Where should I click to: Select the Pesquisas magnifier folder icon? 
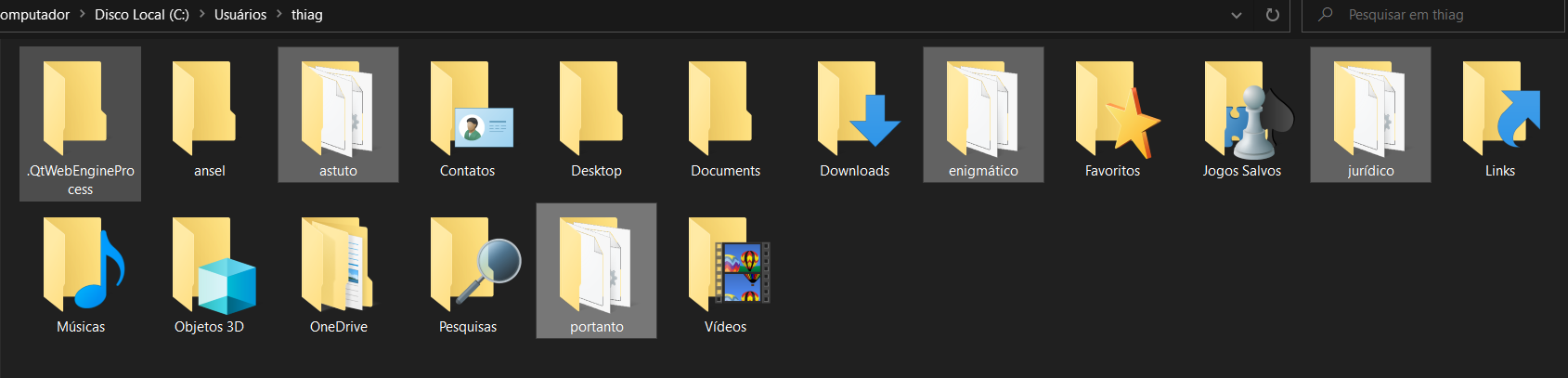475,264
